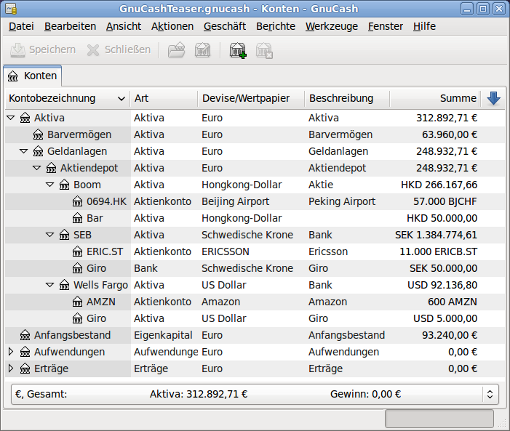The width and height of the screenshot is (510, 431).
Task: Click the Geldanlagen account icon
Action: point(38,151)
